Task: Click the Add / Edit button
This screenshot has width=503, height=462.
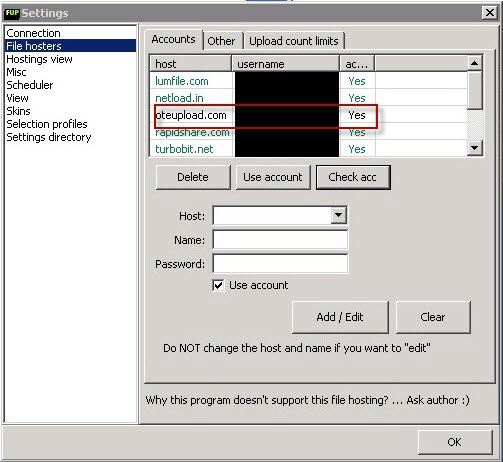Action: coord(340,317)
